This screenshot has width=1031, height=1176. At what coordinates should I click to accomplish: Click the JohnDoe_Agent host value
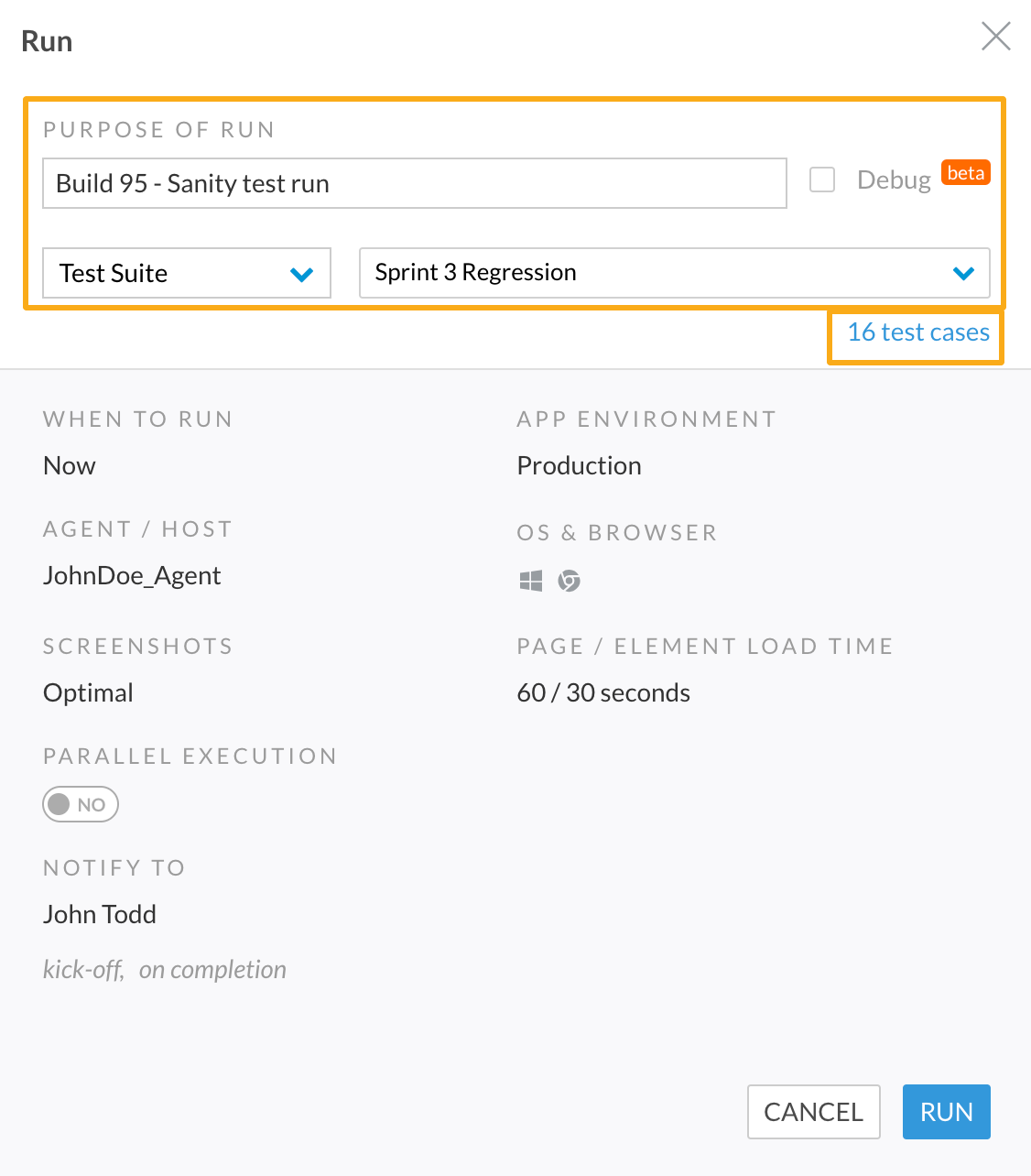(132, 575)
